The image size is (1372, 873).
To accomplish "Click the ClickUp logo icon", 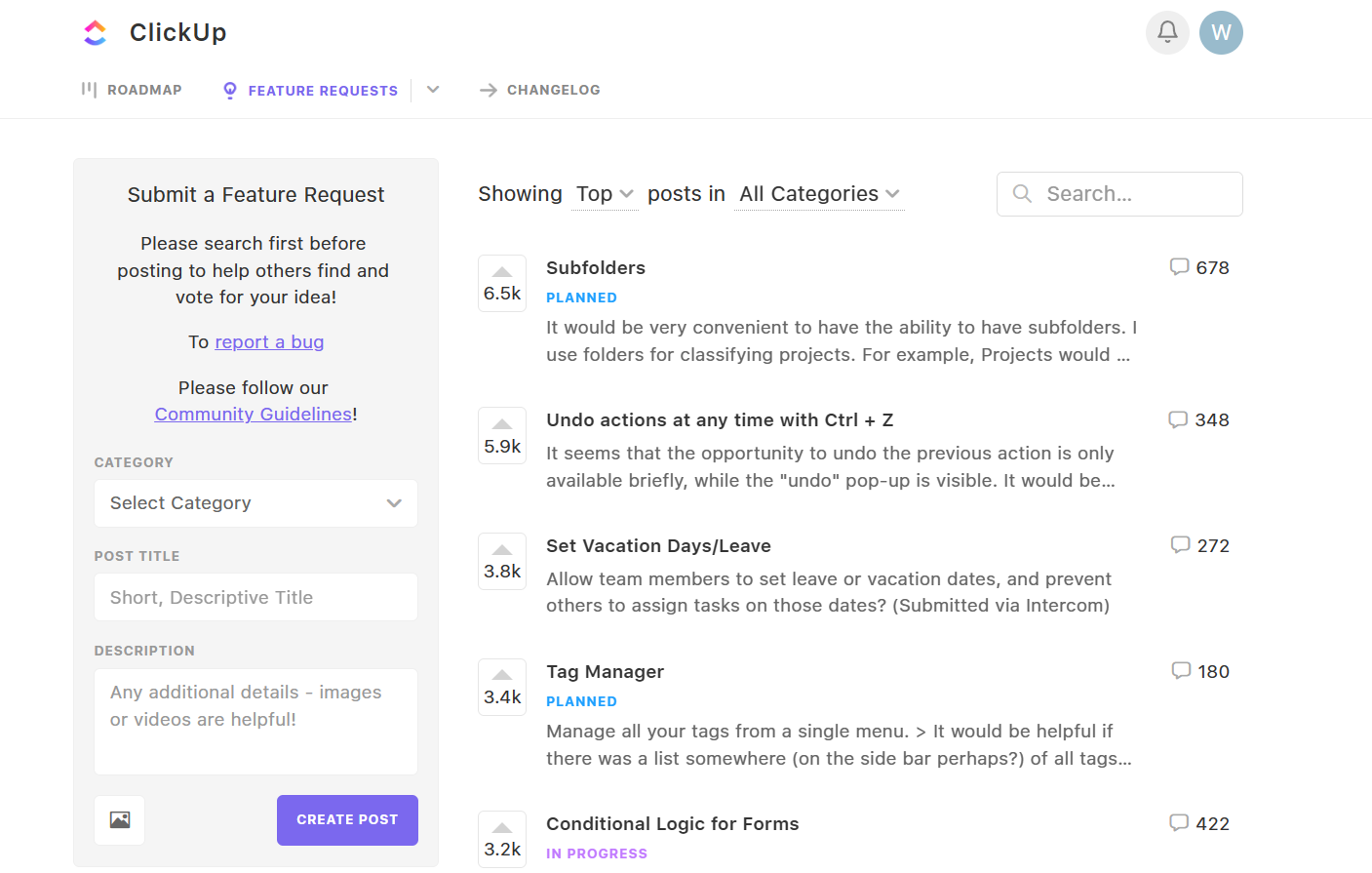I will [x=95, y=32].
